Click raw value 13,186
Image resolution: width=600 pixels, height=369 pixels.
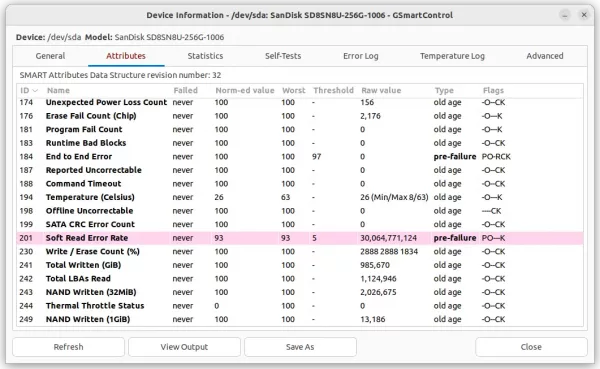click(373, 319)
